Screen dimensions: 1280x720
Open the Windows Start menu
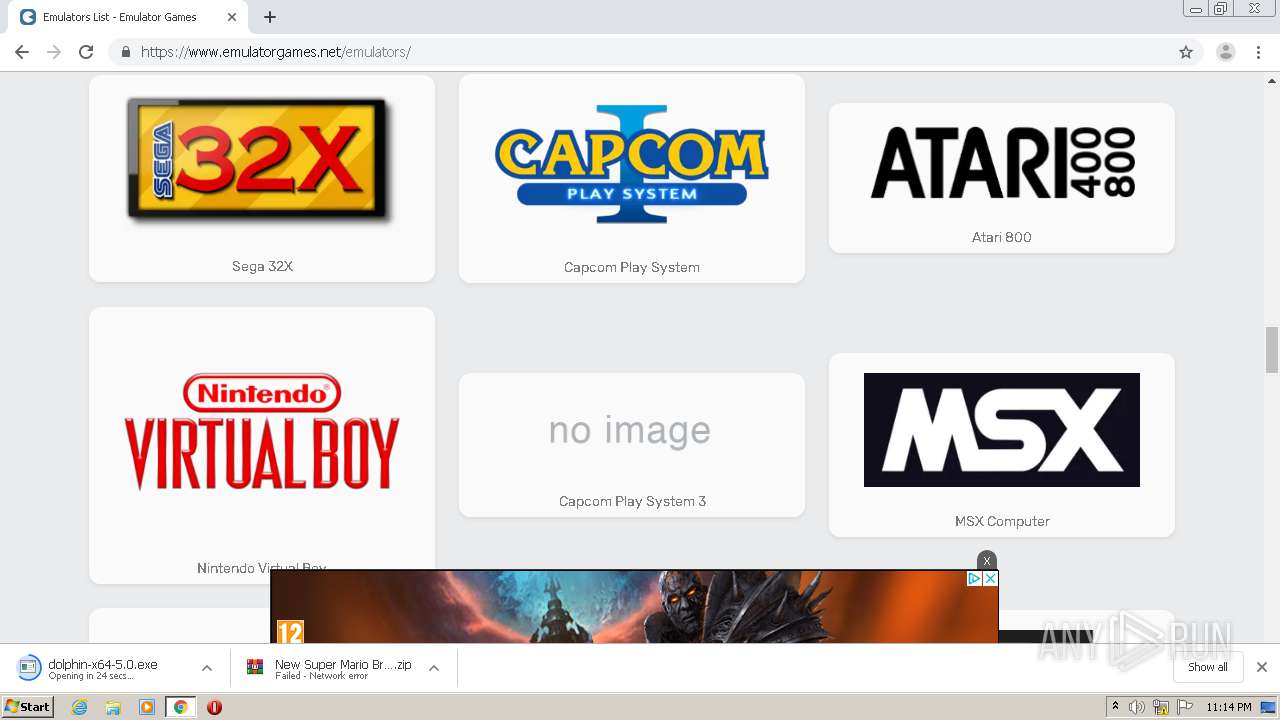tap(28, 707)
